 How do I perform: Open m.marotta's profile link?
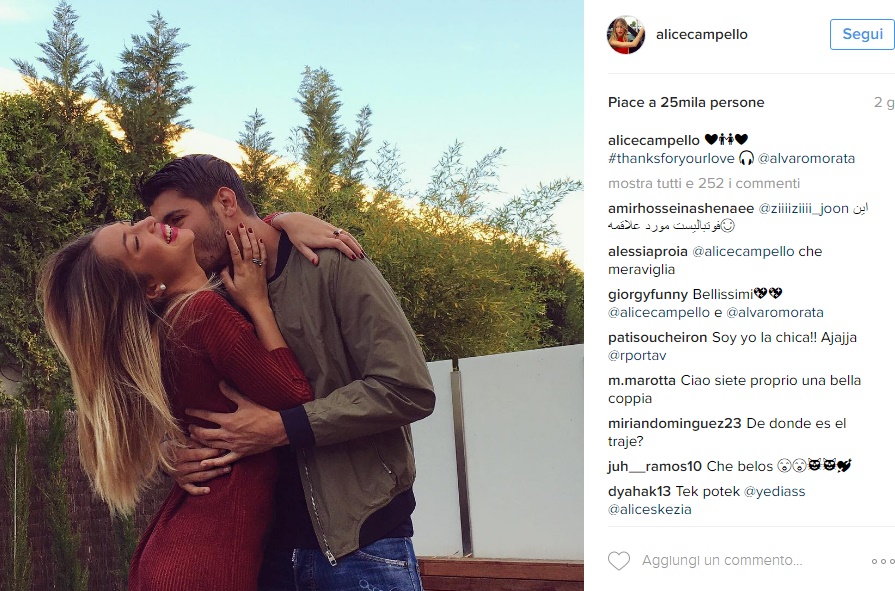(x=642, y=380)
